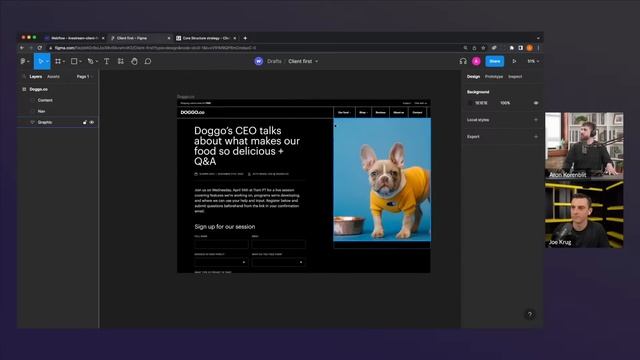The image size is (640, 360).
Task: Open the browser extensions puzzle icon
Action: pos(511,48)
